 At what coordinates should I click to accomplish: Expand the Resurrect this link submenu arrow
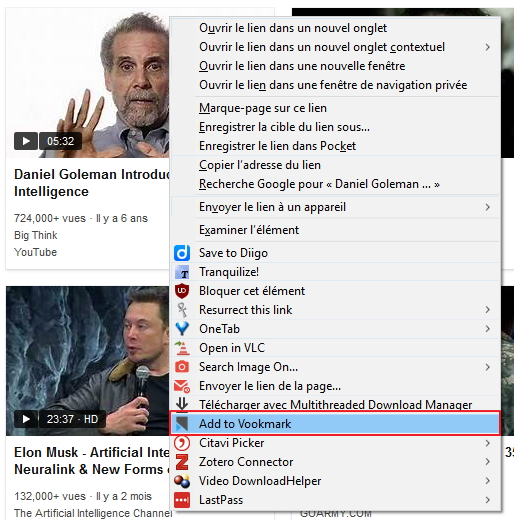click(x=488, y=310)
